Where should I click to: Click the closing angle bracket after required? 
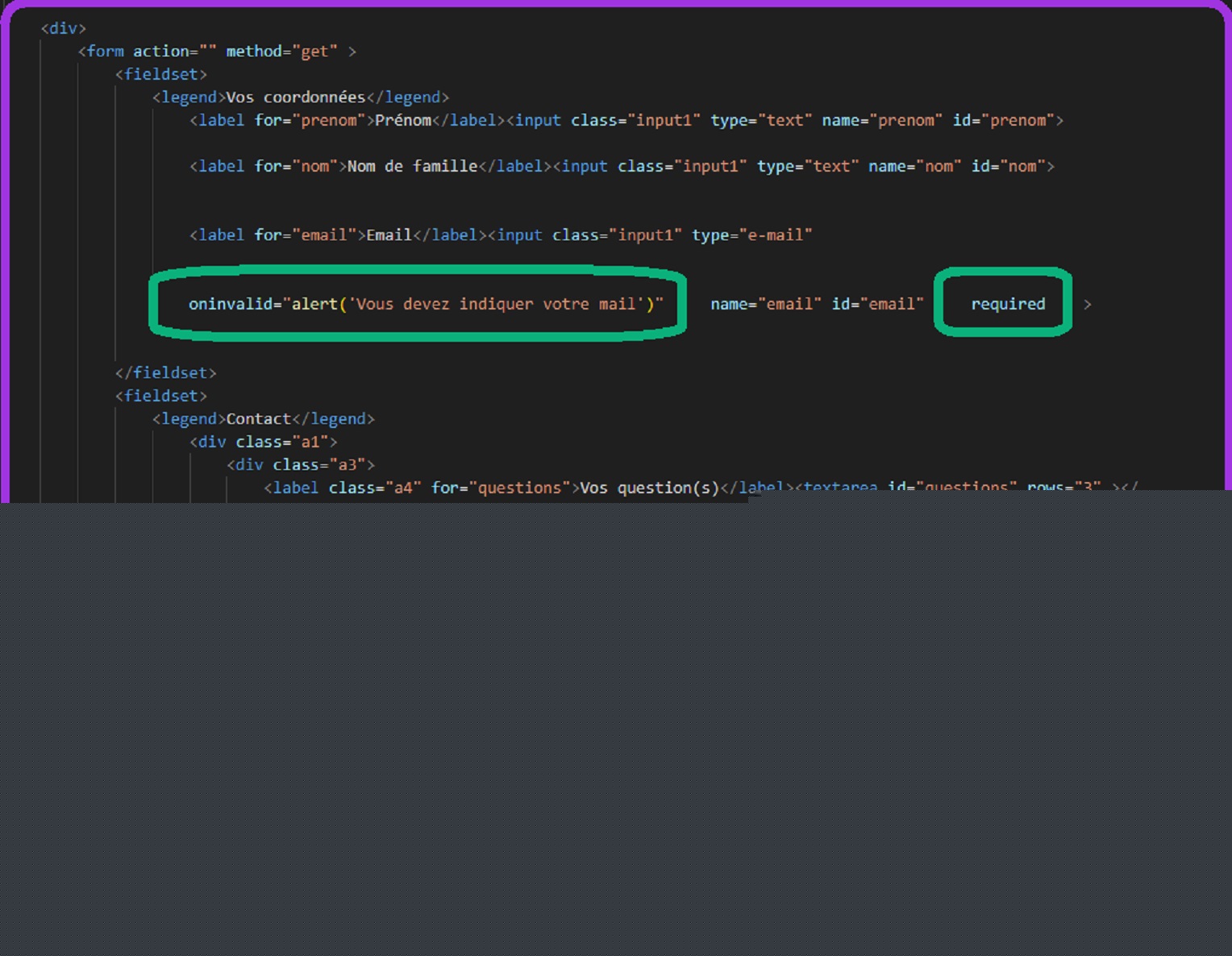(1087, 305)
